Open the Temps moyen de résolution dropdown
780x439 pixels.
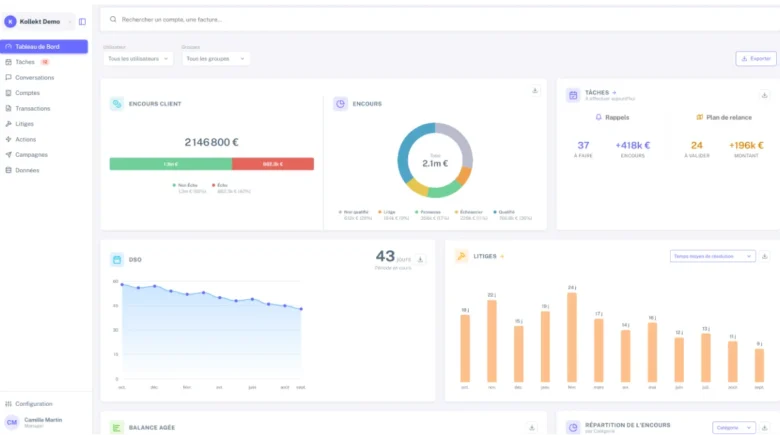click(712, 256)
